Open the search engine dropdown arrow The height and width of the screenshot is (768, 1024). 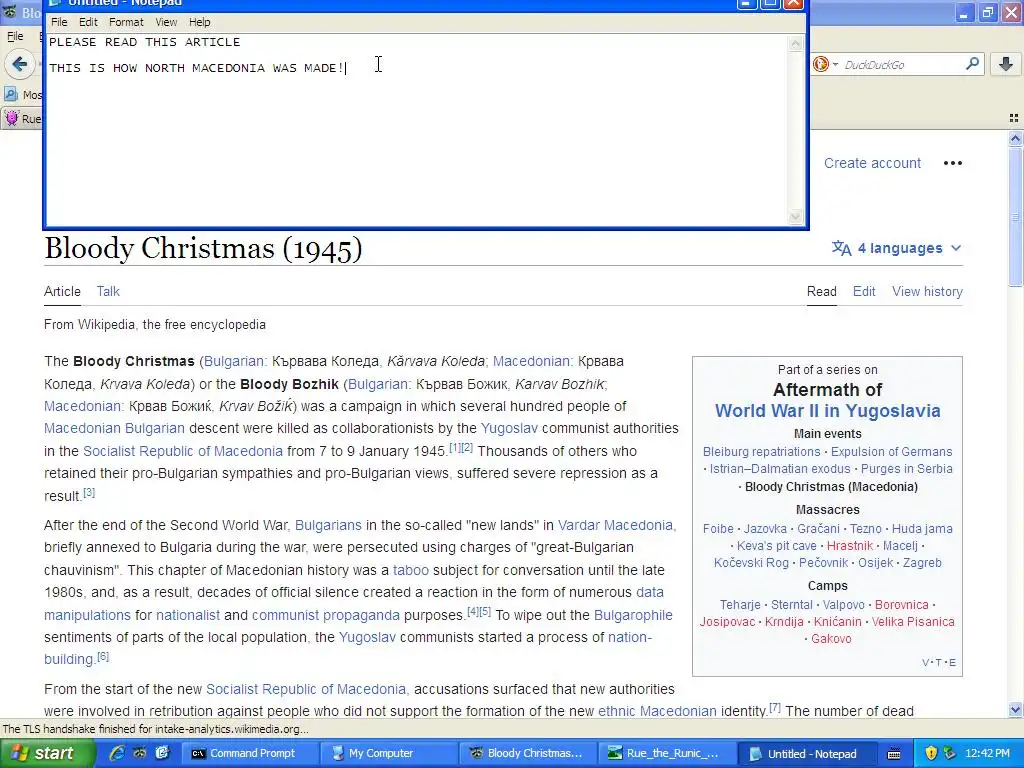point(835,64)
